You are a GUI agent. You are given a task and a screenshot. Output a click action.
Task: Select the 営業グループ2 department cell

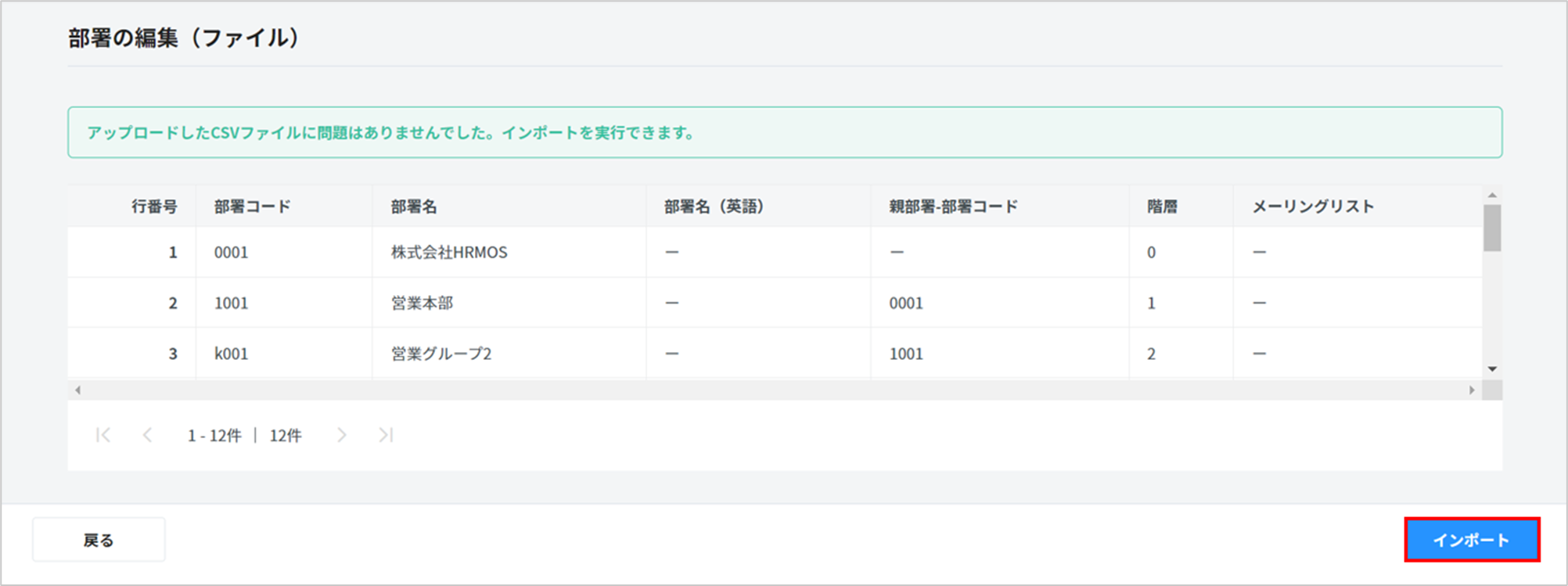click(441, 354)
